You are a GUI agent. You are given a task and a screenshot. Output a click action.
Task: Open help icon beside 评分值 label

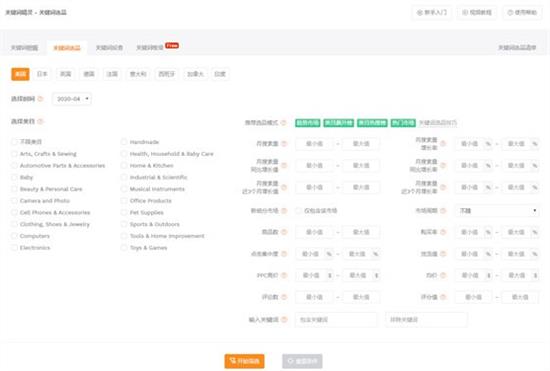pyautogui.click(x=443, y=297)
